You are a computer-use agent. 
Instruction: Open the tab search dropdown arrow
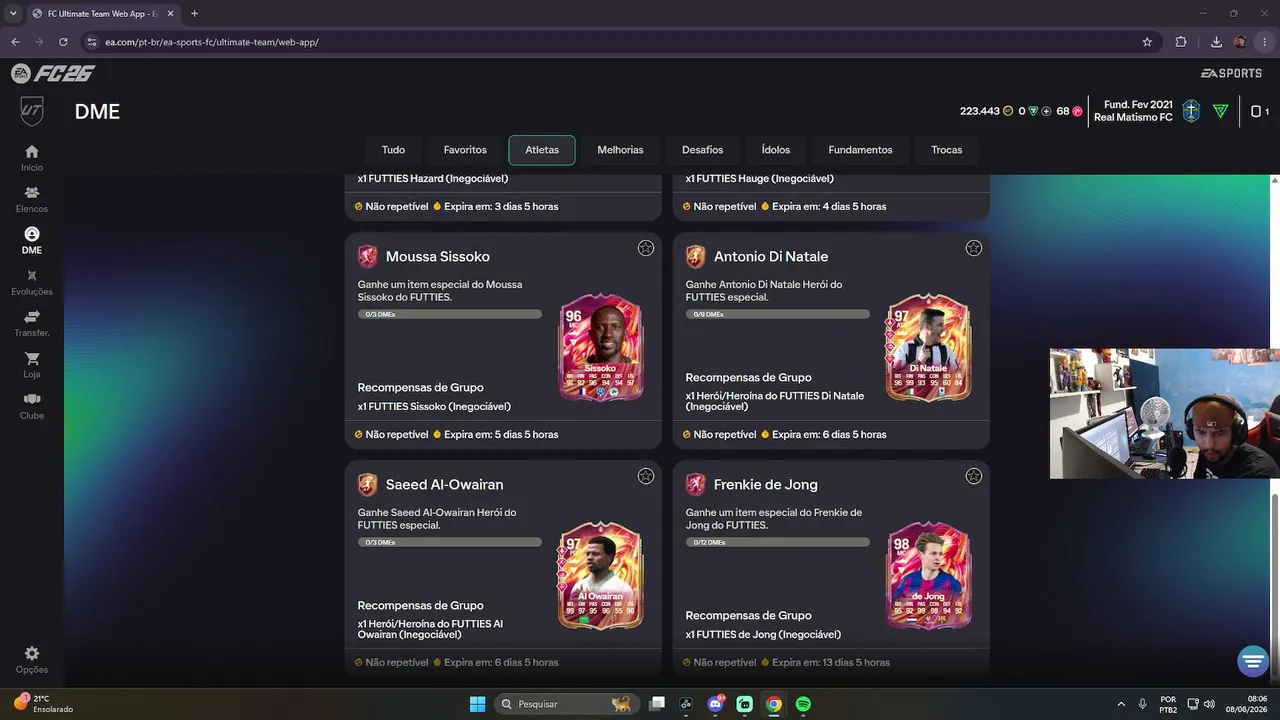pos(13,14)
